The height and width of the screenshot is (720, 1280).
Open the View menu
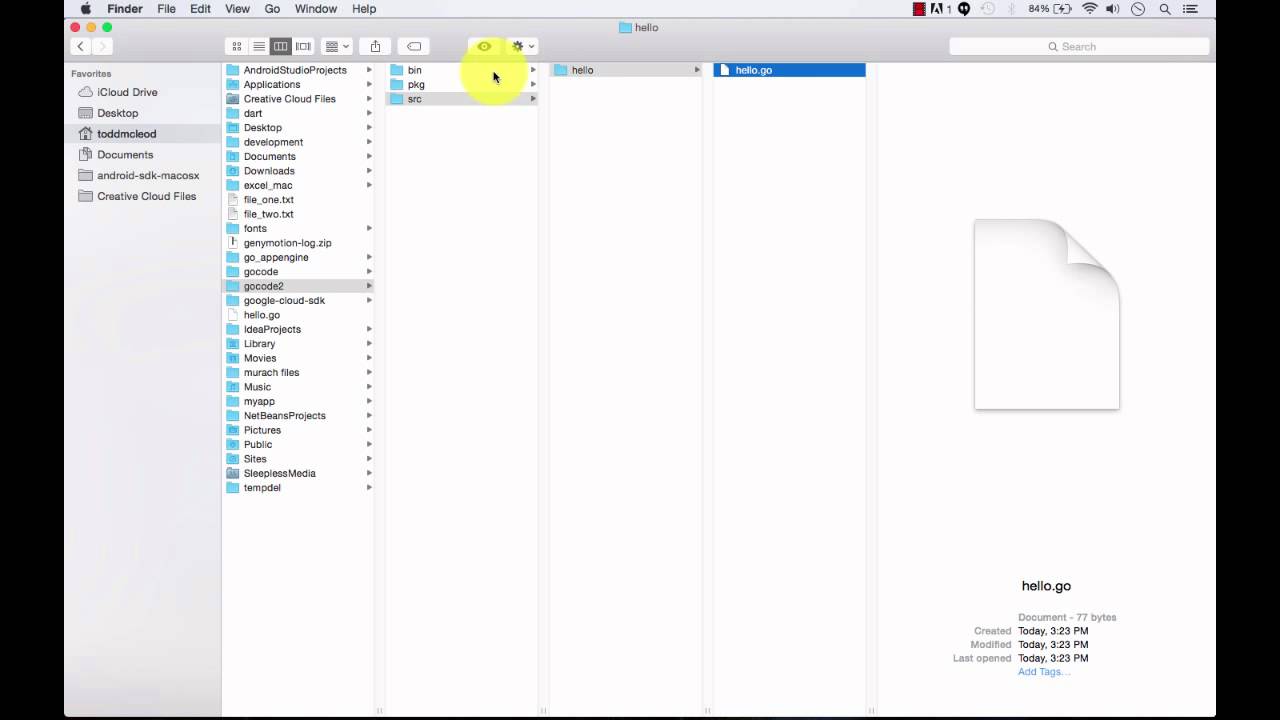coord(237,9)
